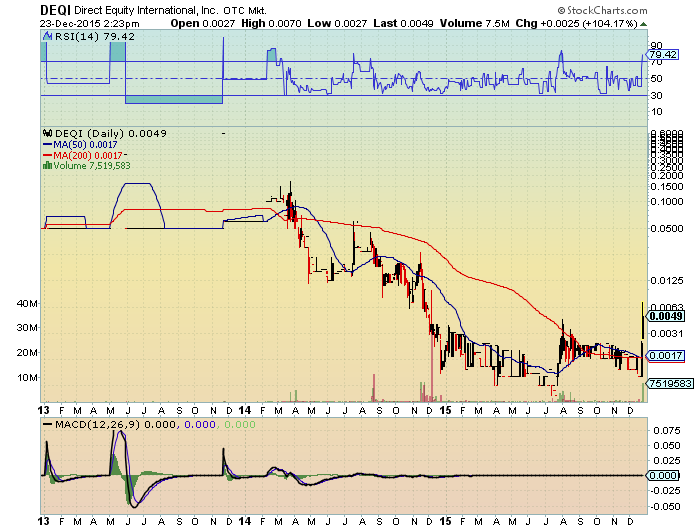Click the Chg +0.0025 (+104.17%) value
The image size is (700, 530).
coord(576,23)
